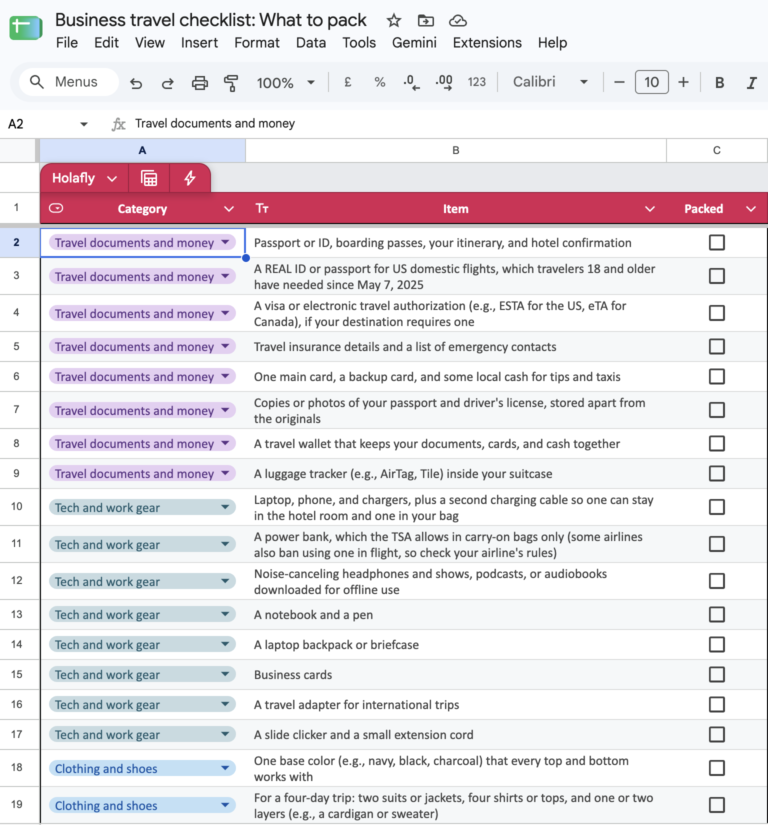This screenshot has width=768, height=825.
Task: Mark notebook and pen as packed
Action: 716,615
